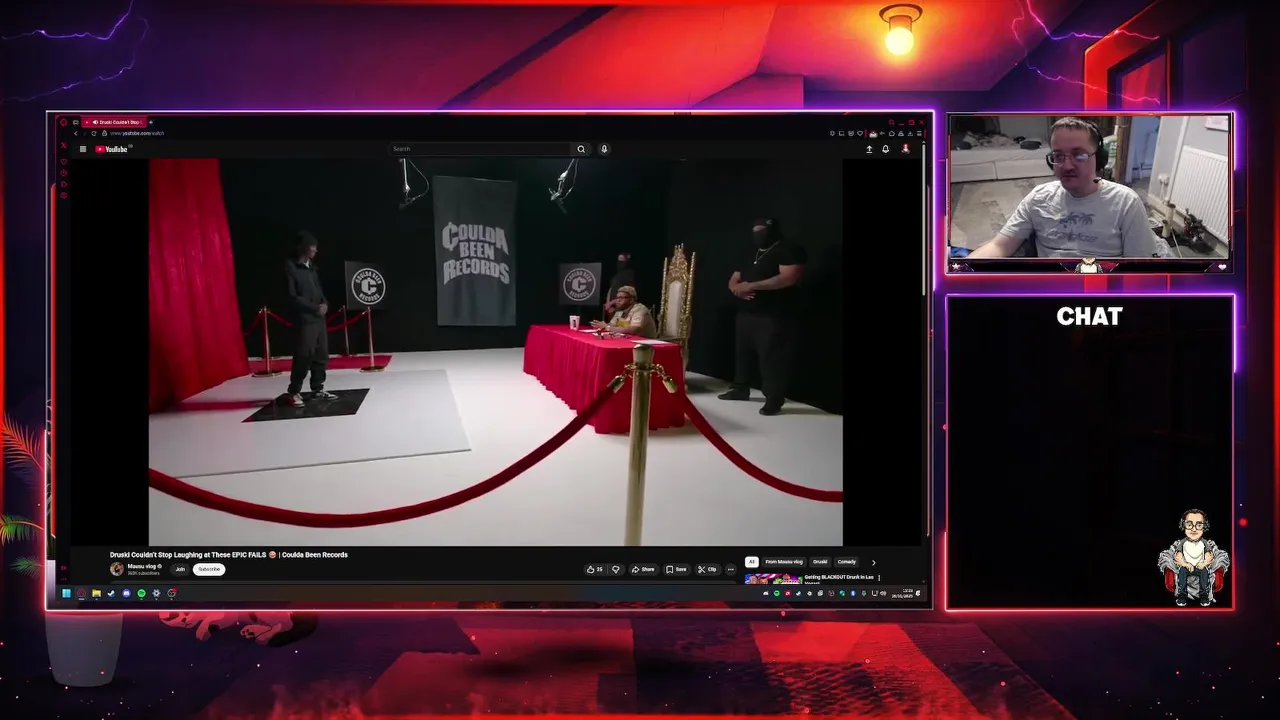The height and width of the screenshot is (720, 1280).
Task: Open the gear app on taskbar
Action: coord(156,593)
